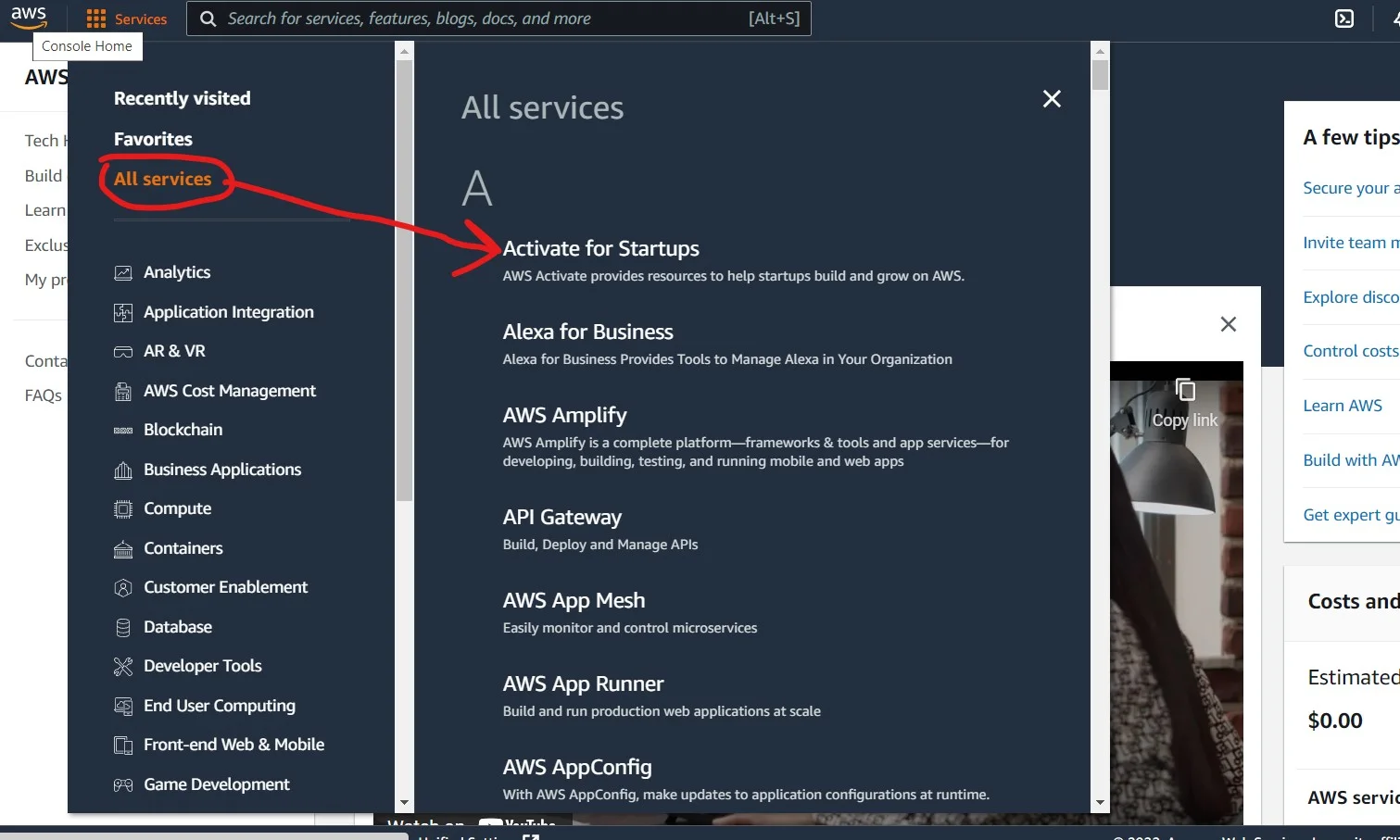Click the Containers category icon
This screenshot has height=840, width=1400.
point(123,548)
